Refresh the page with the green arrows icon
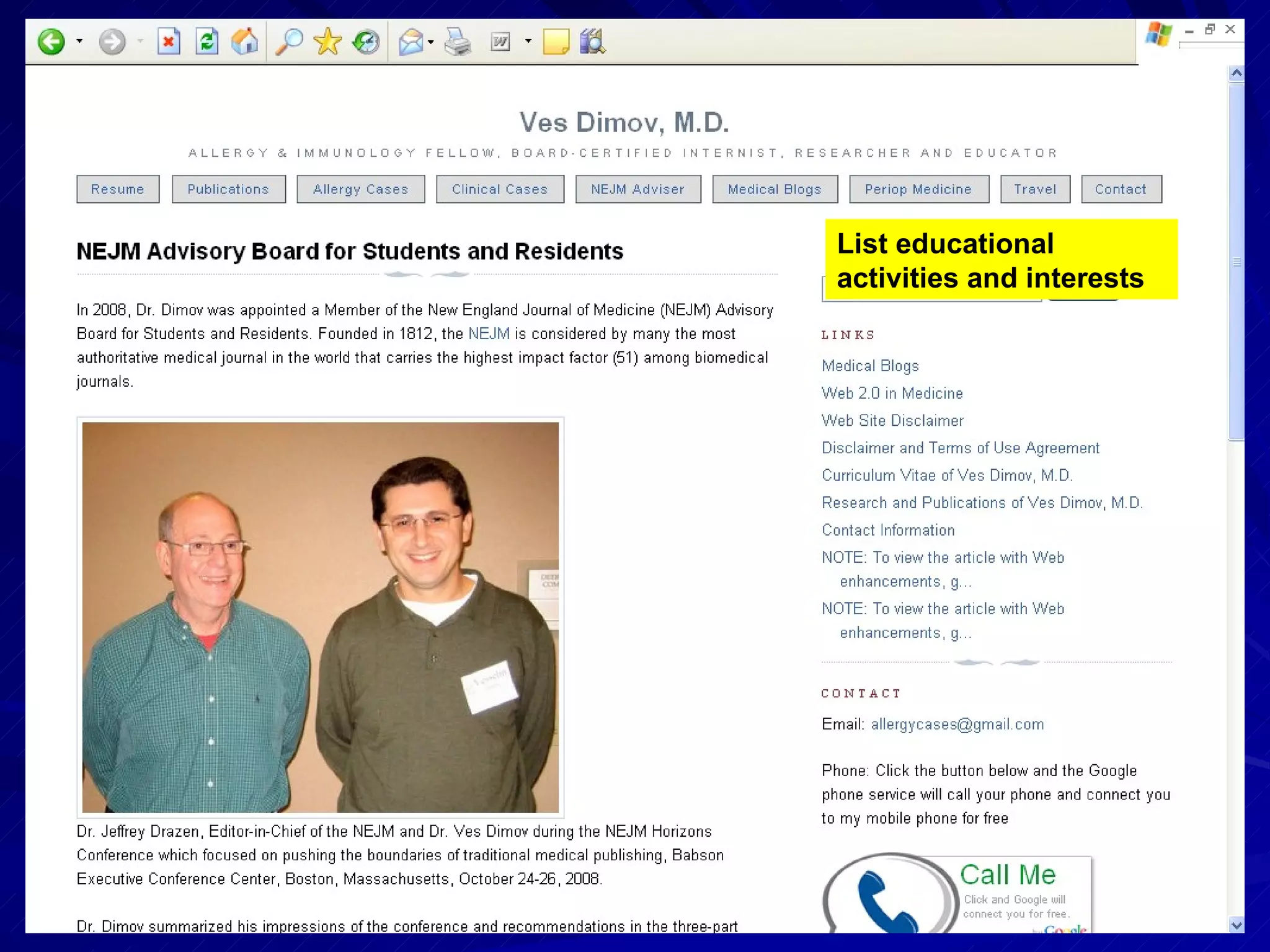 pyautogui.click(x=207, y=42)
